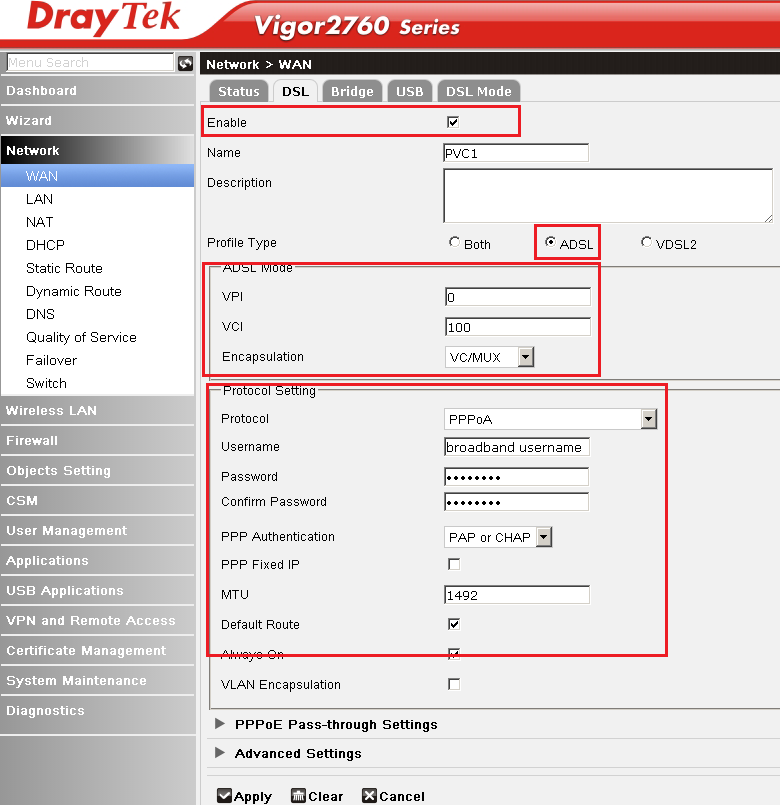Screen dimensions: 780x805
Task: Open the Protocol dropdown list
Action: pyautogui.click(x=649, y=419)
